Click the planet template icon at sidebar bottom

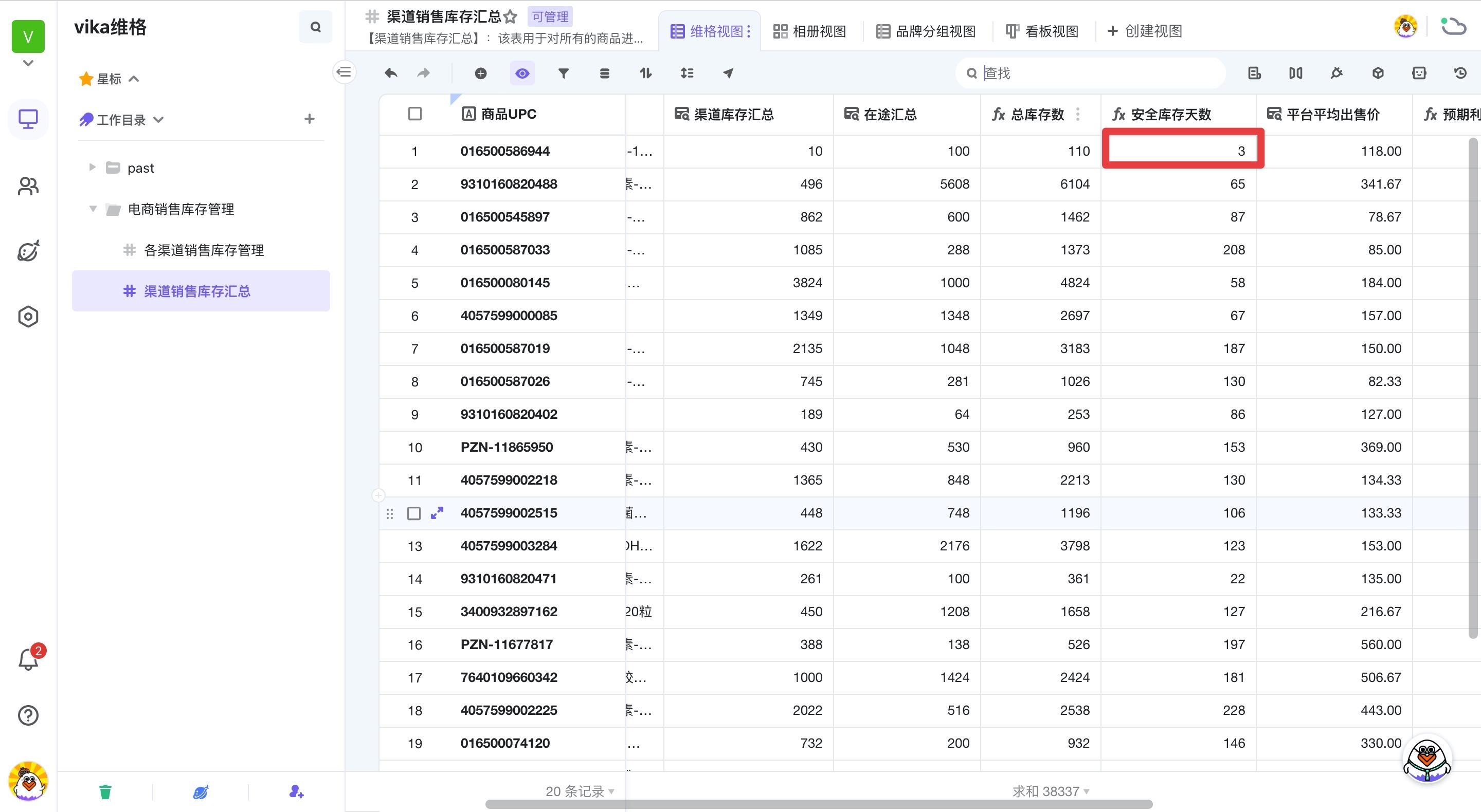201,792
